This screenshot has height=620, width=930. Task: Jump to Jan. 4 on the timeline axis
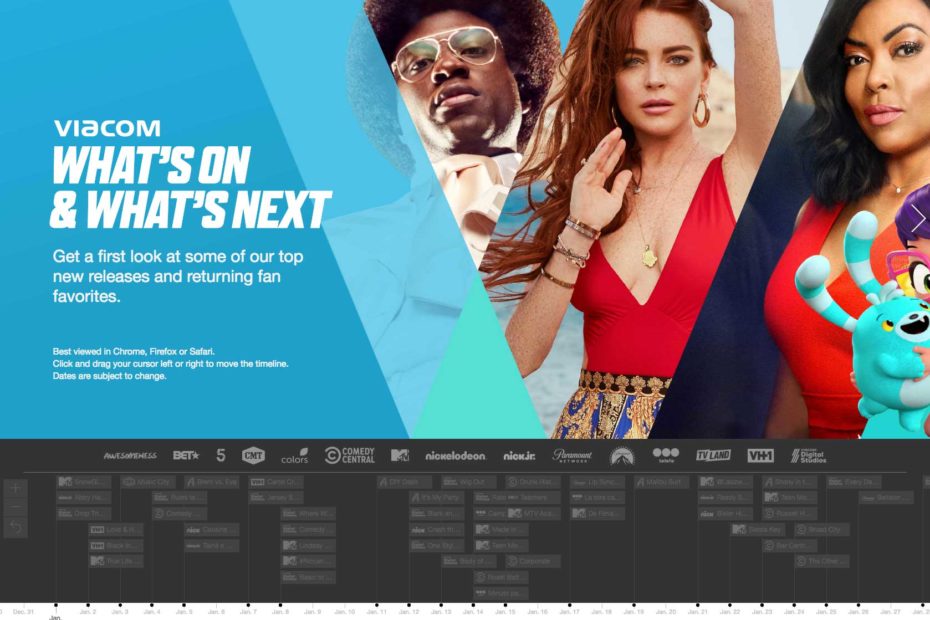[152, 611]
